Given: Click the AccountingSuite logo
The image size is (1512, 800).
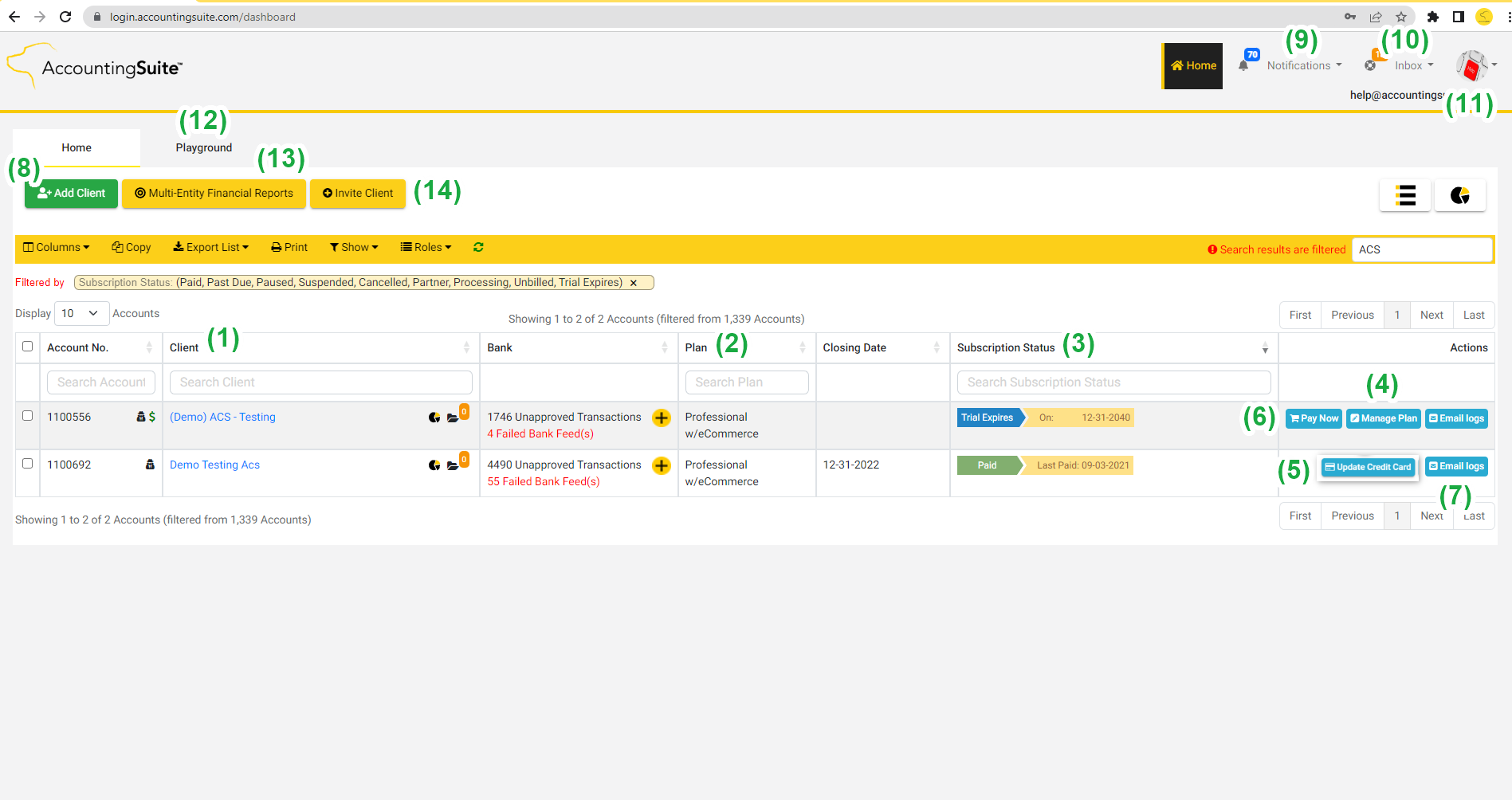Looking at the screenshot, I should pos(95,67).
